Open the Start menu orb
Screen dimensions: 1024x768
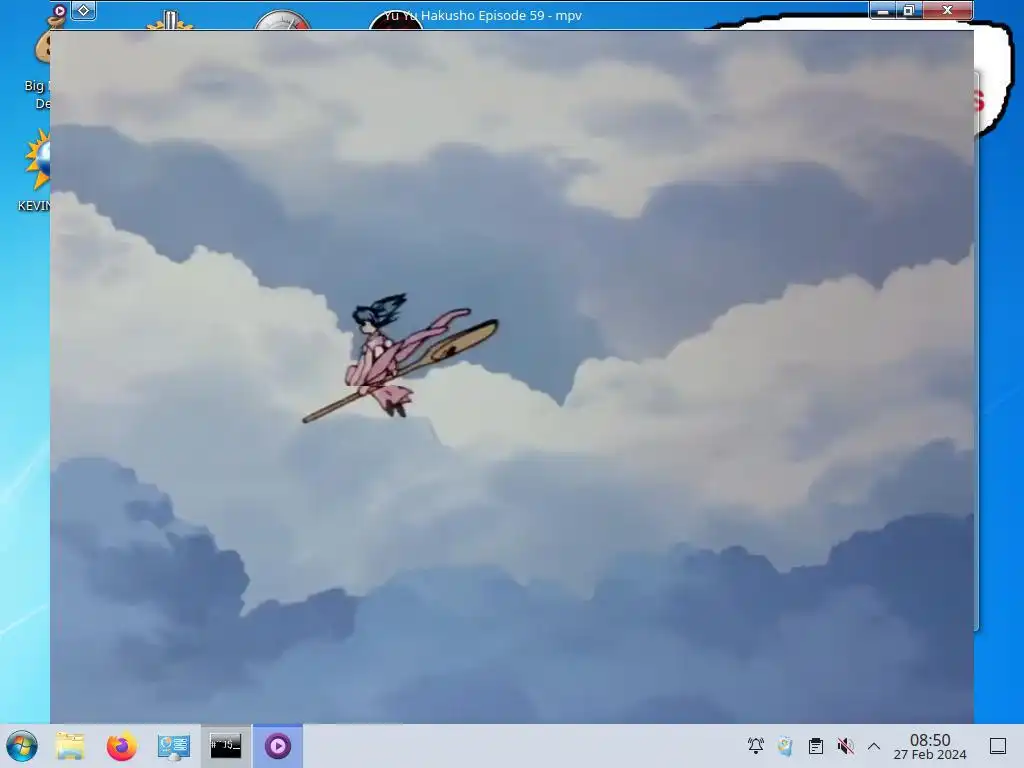point(22,746)
